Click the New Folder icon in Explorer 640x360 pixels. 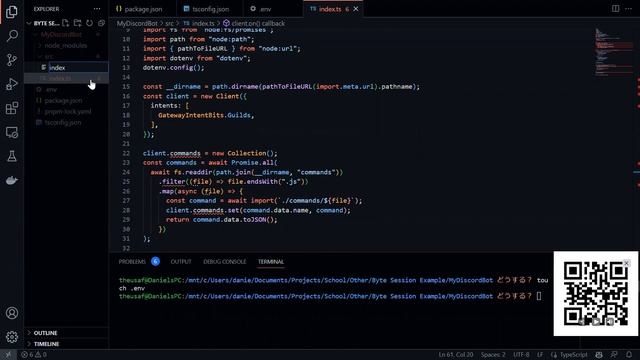point(78,23)
